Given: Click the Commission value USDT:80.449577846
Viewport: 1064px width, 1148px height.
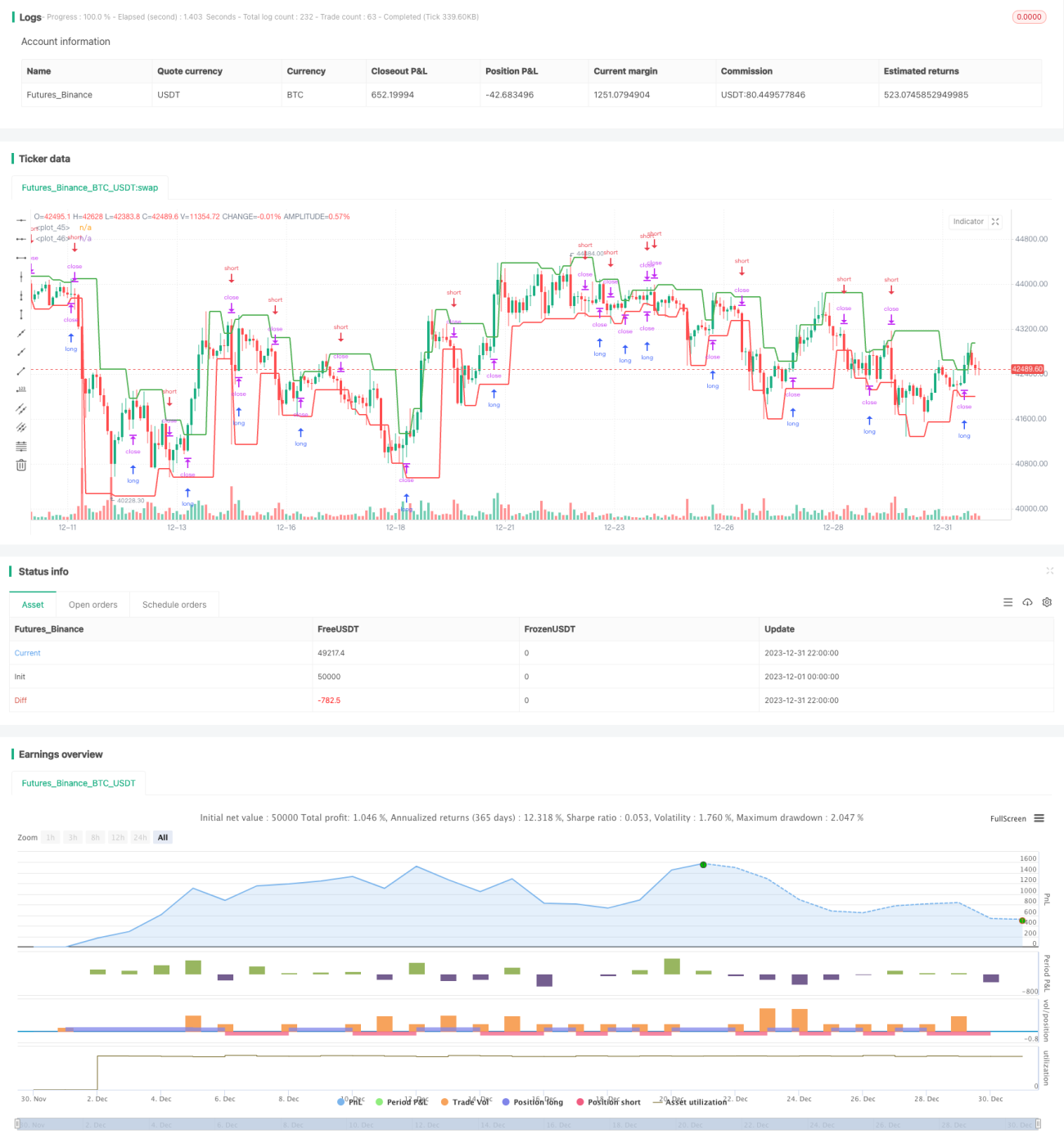Looking at the screenshot, I should 763,95.
